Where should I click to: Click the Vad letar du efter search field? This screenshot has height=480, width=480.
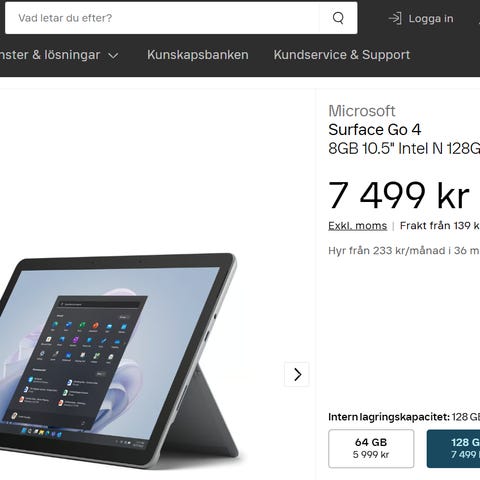coord(162,18)
